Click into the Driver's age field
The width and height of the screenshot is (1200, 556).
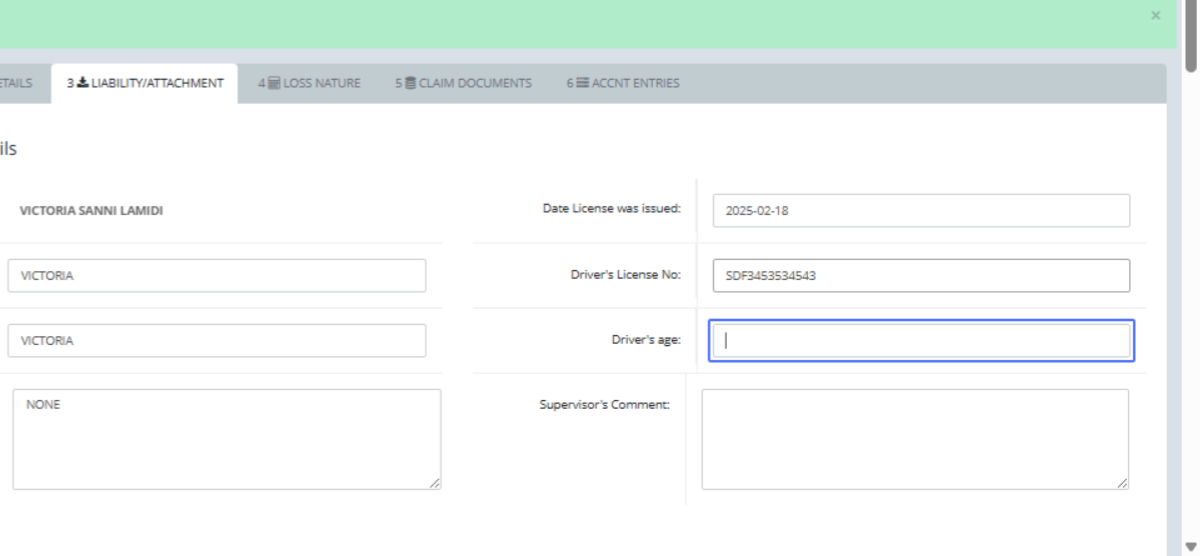coord(920,340)
